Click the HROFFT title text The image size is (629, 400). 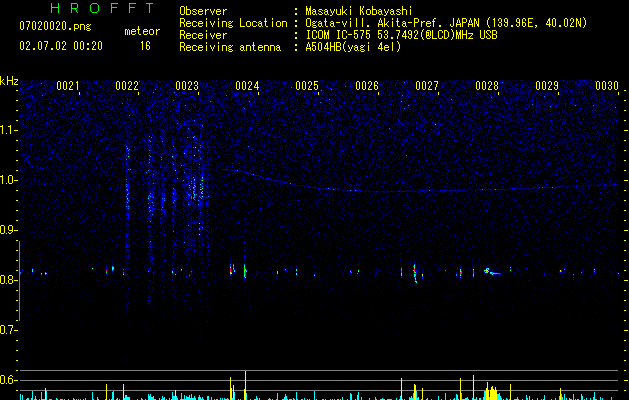click(x=102, y=8)
